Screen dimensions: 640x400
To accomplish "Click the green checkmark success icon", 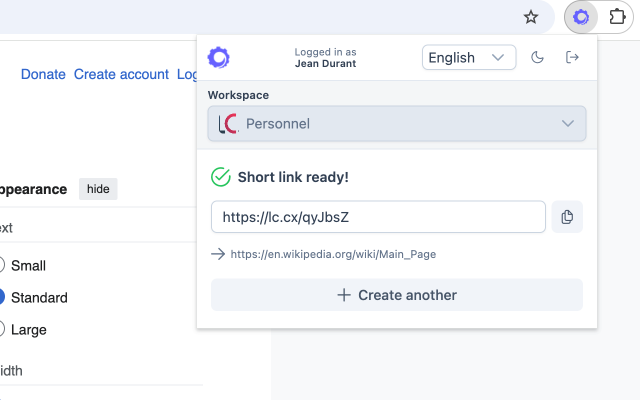I will pos(221,177).
